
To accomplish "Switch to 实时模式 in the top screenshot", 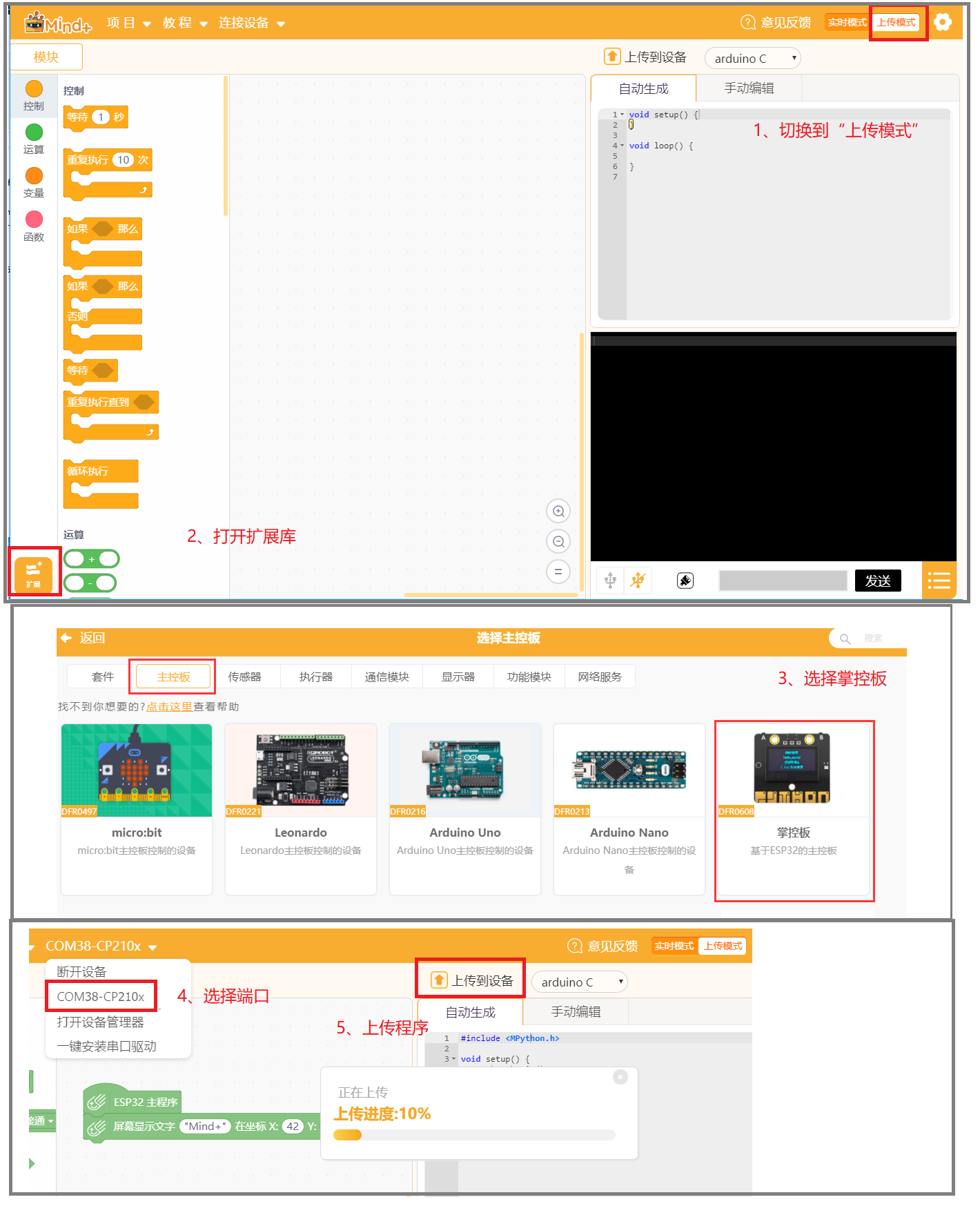I will tap(847, 23).
